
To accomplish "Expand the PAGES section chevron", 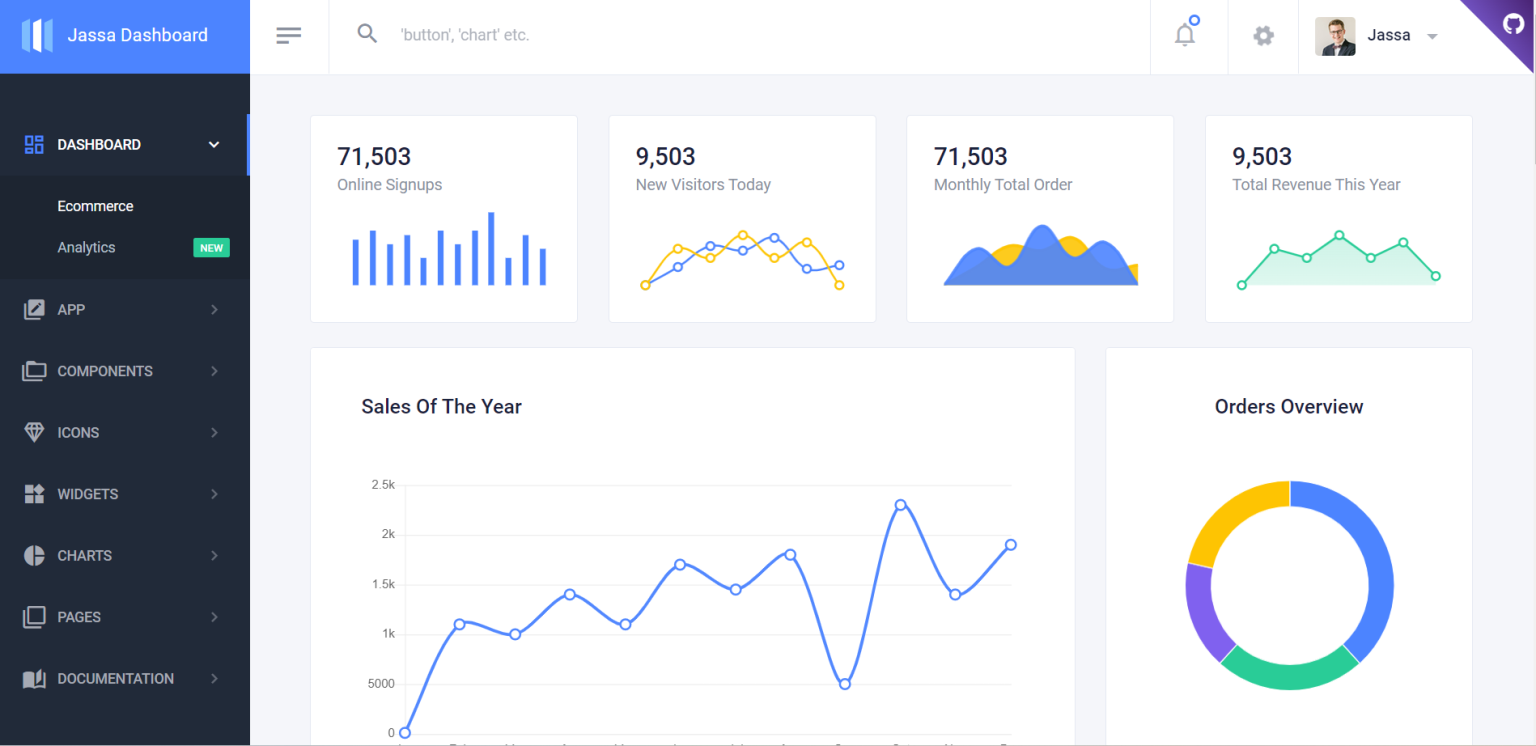I will coord(213,617).
